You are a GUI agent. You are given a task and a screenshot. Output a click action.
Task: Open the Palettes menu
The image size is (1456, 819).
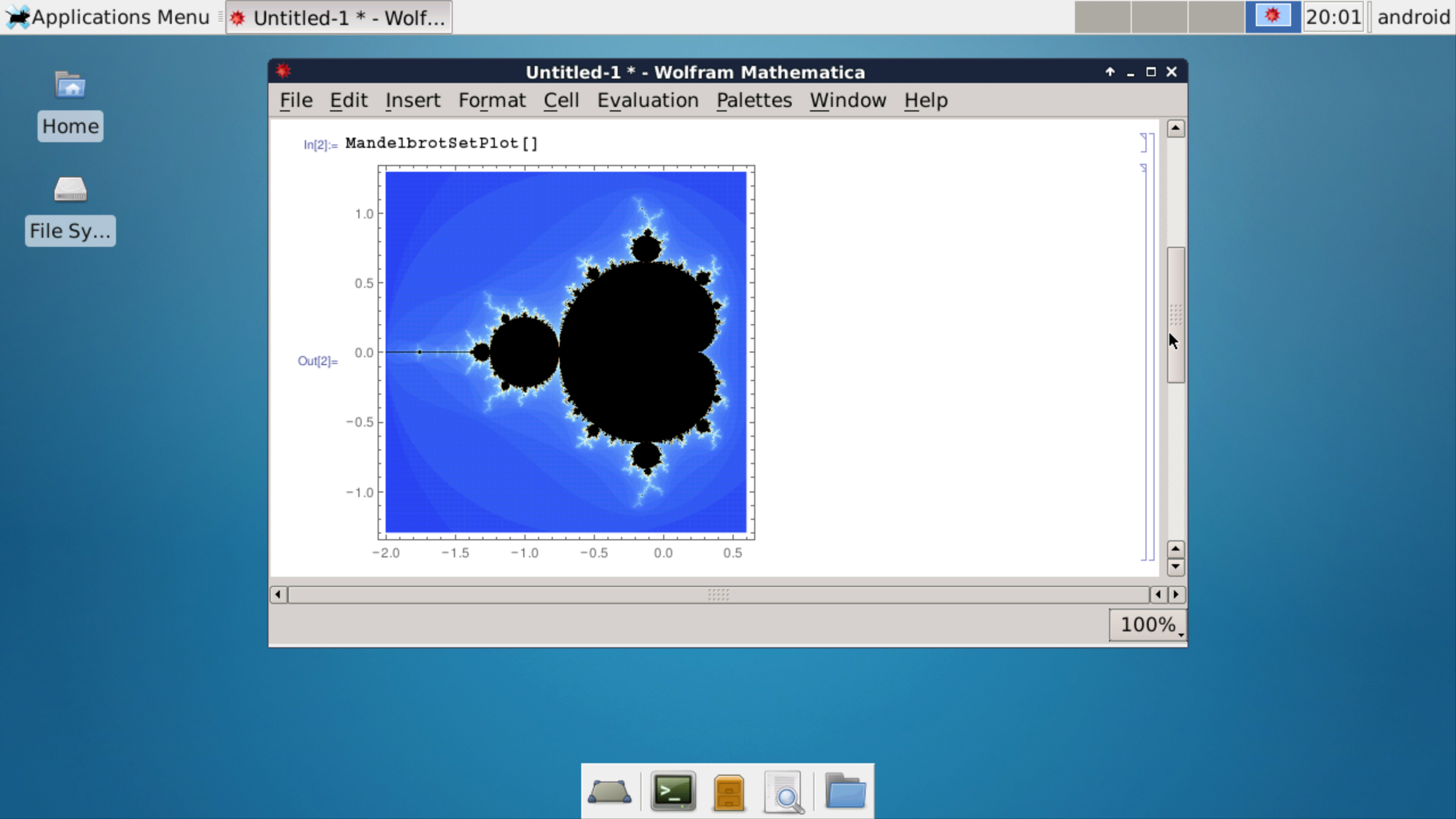coord(754,100)
